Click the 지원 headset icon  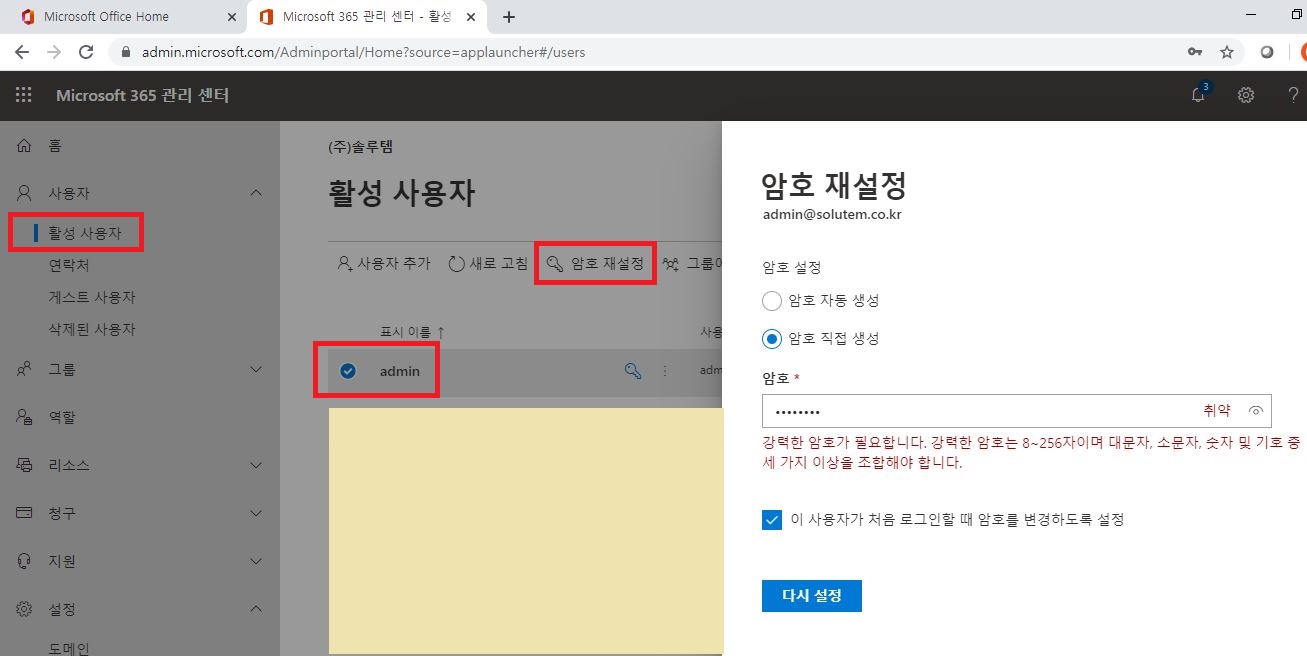click(25, 561)
